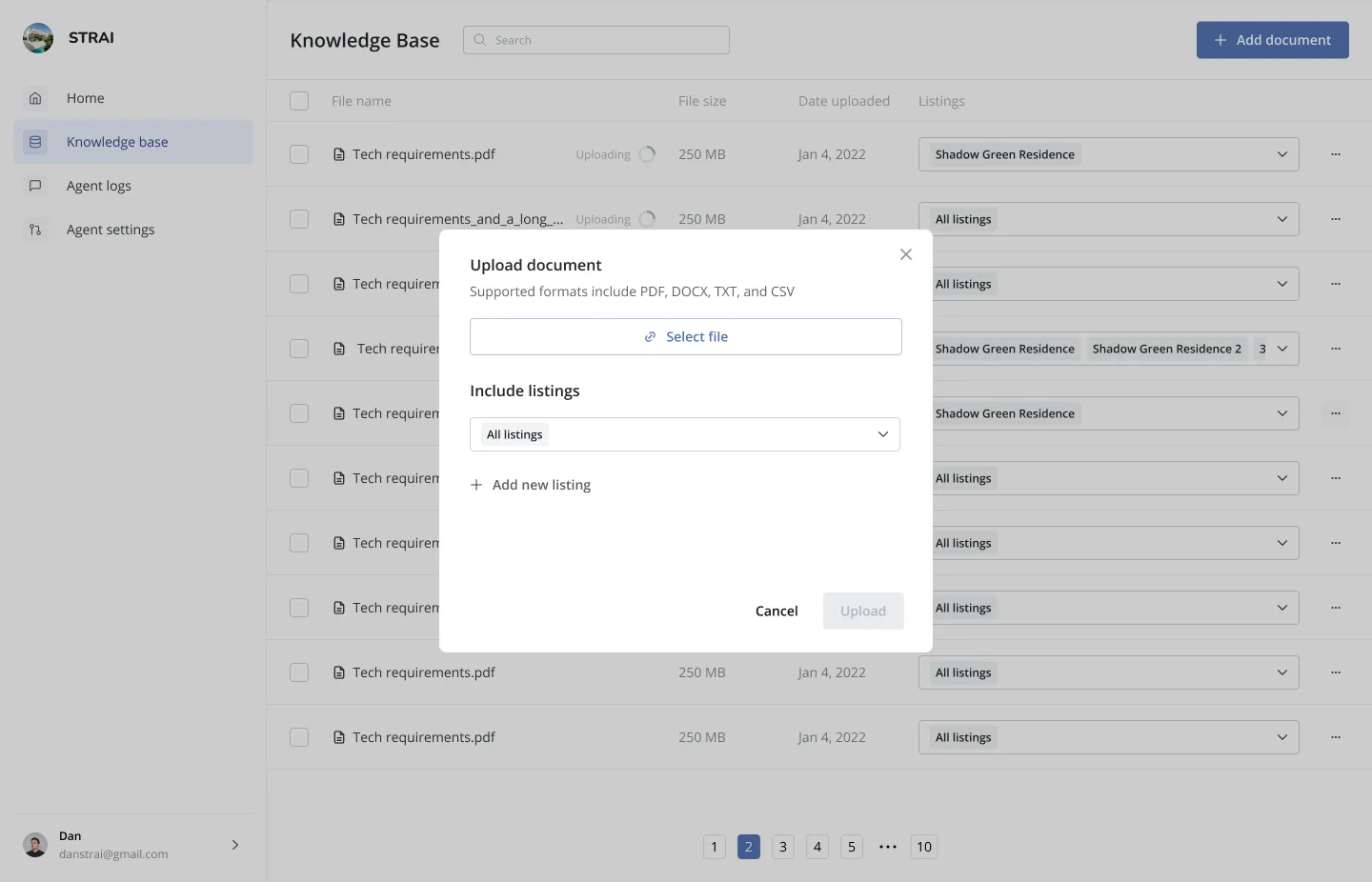1372x882 pixels.
Task: Click the uploading progress spinner on the first row
Action: tap(648, 153)
